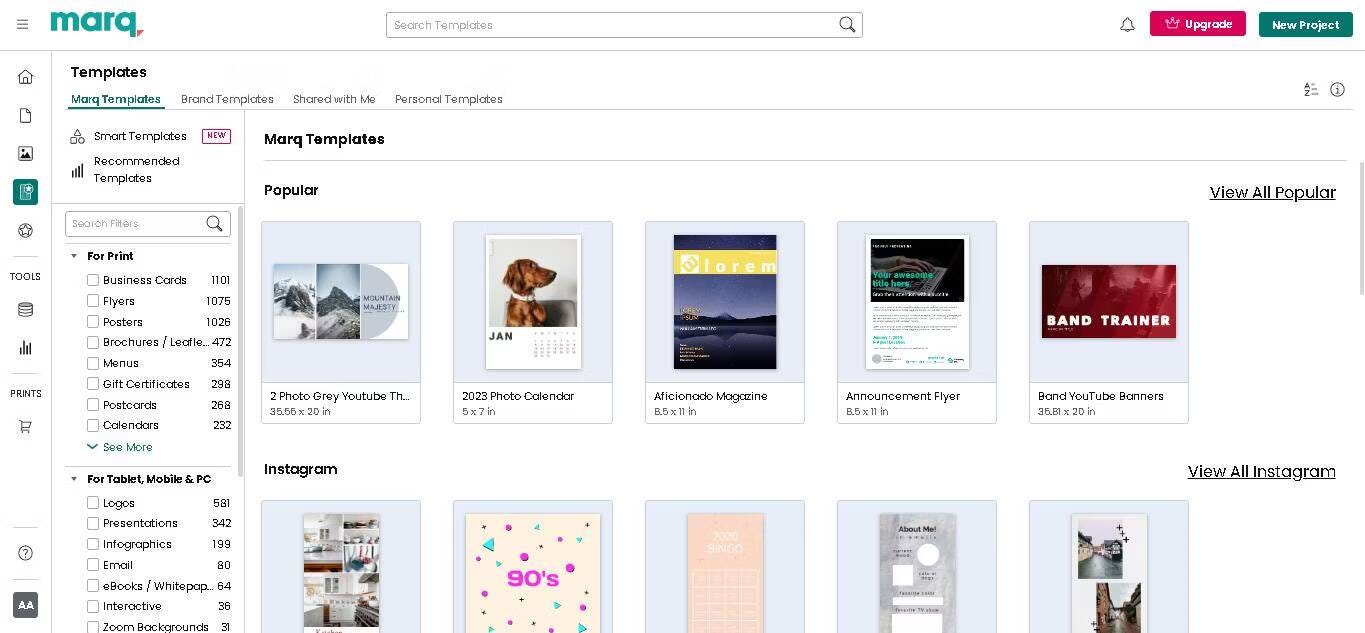Collapse the For Tablet, Mobile & PC arrow

(x=74, y=479)
